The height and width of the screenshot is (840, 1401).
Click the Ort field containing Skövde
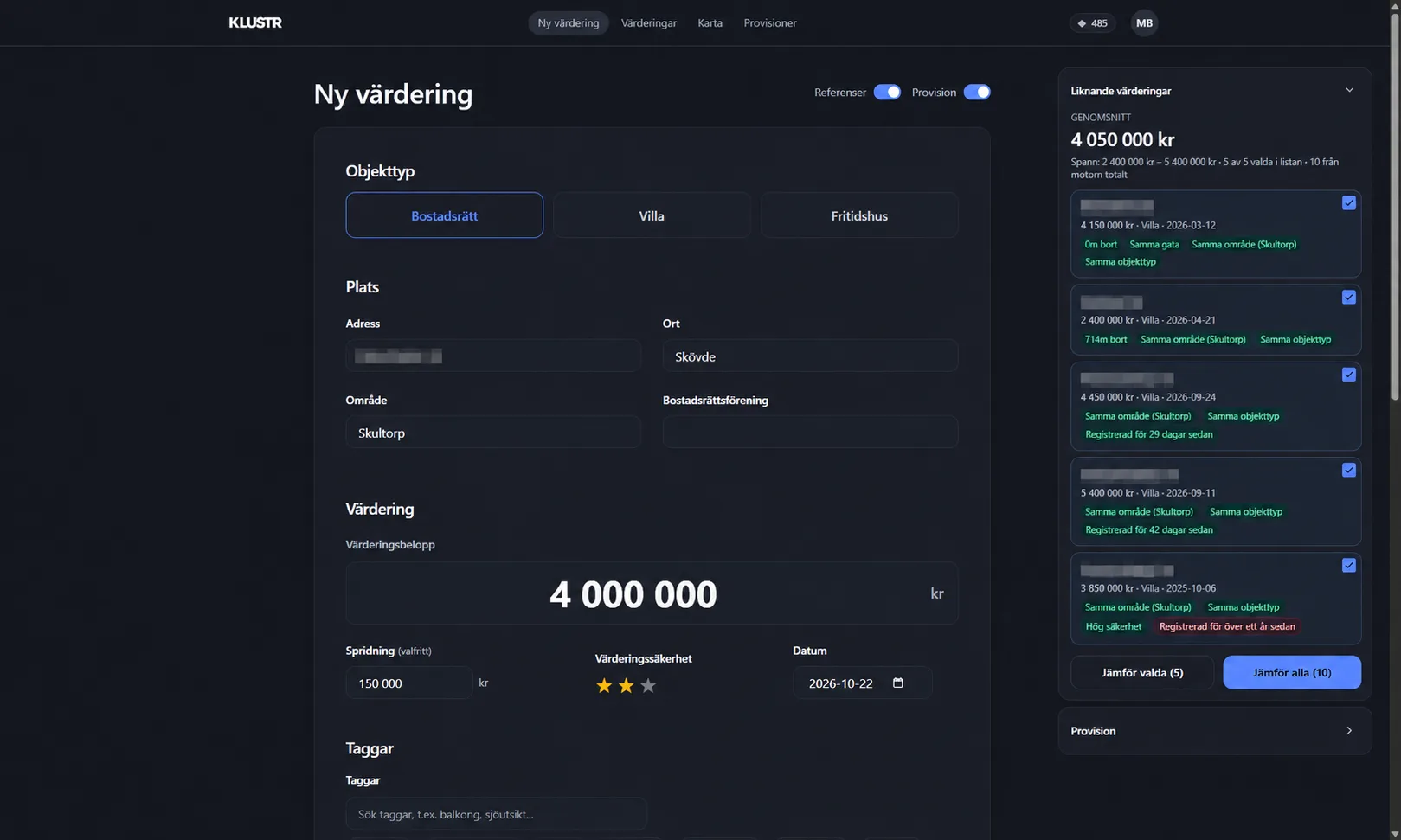point(810,356)
